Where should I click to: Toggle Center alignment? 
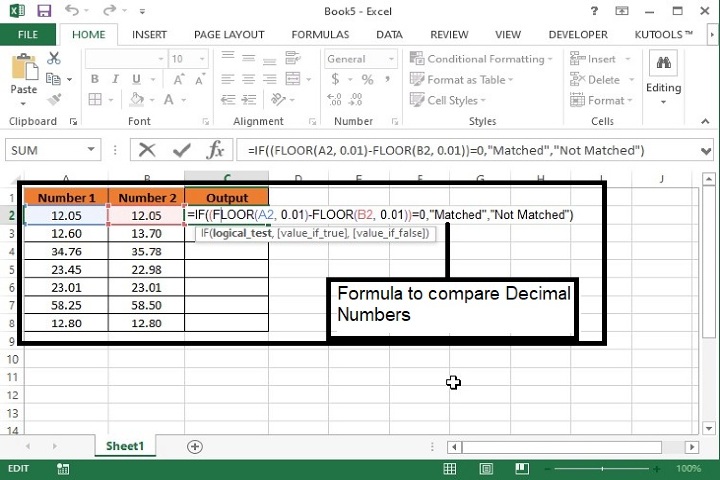pyautogui.click(x=248, y=79)
